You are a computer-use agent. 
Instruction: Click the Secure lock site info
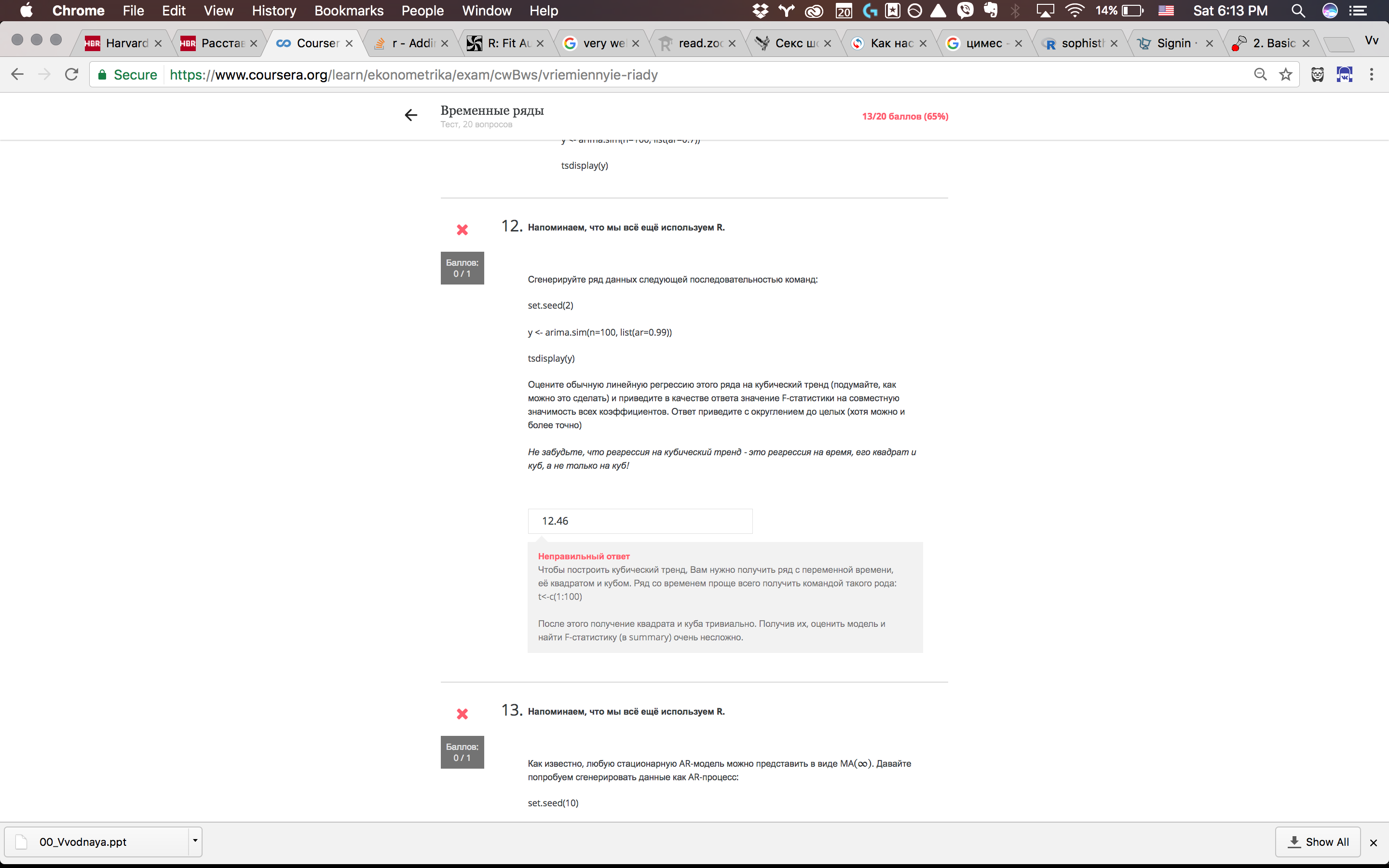coord(127,75)
